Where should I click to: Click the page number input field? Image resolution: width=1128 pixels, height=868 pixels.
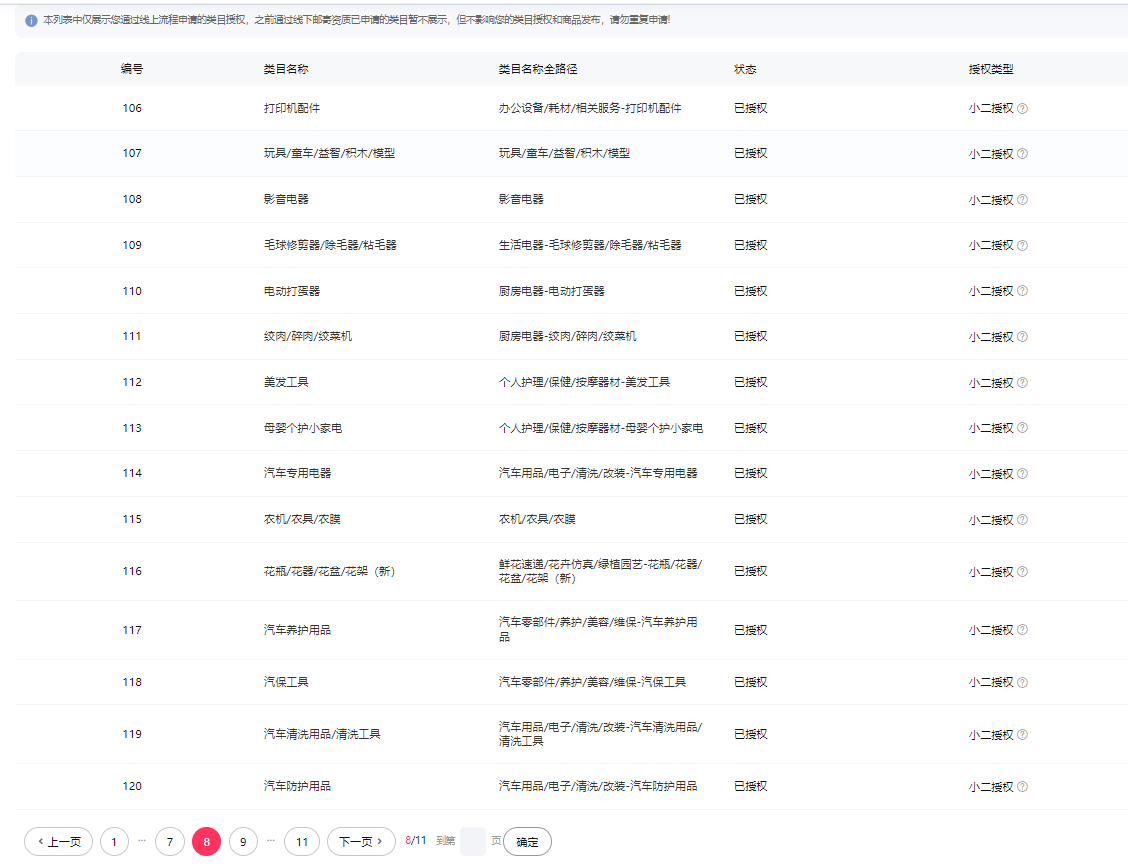473,842
